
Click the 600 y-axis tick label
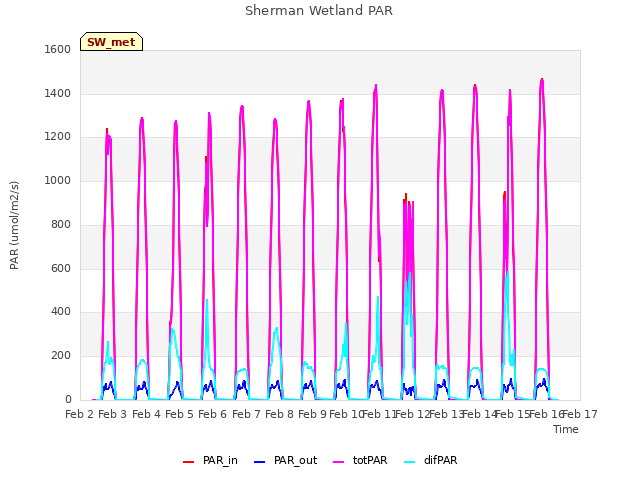click(x=61, y=268)
